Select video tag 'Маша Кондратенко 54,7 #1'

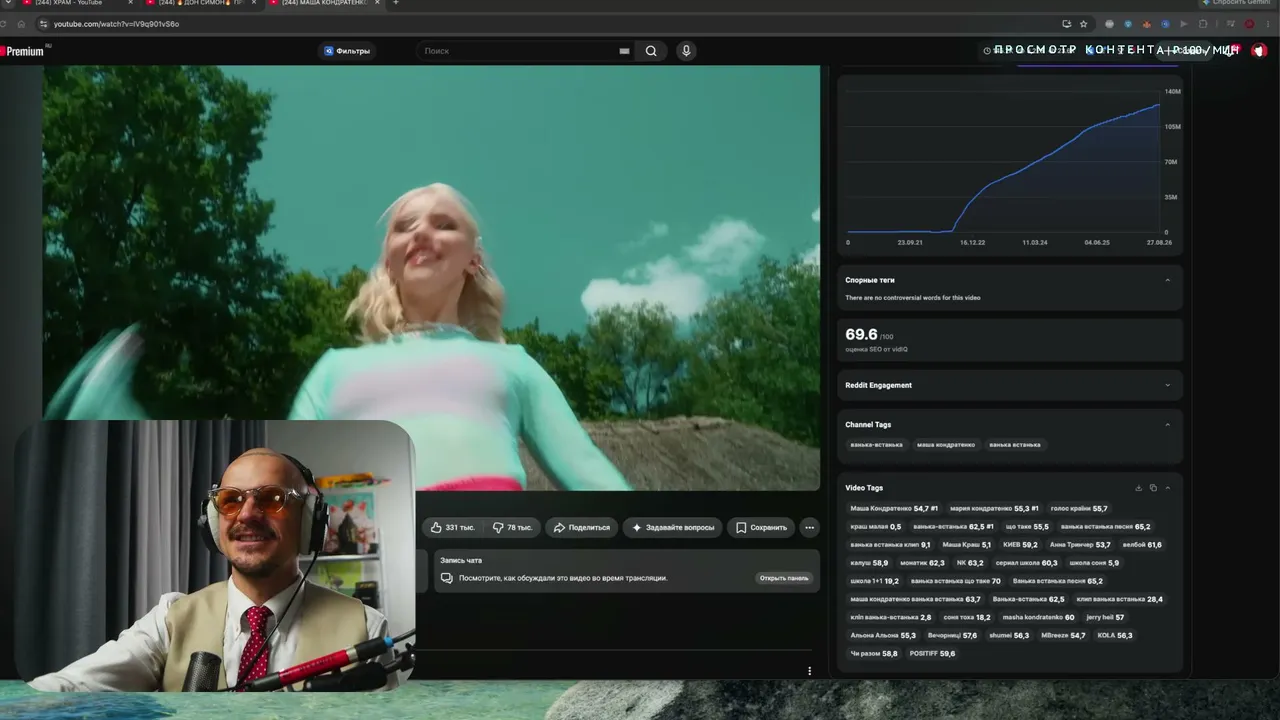[x=894, y=508]
